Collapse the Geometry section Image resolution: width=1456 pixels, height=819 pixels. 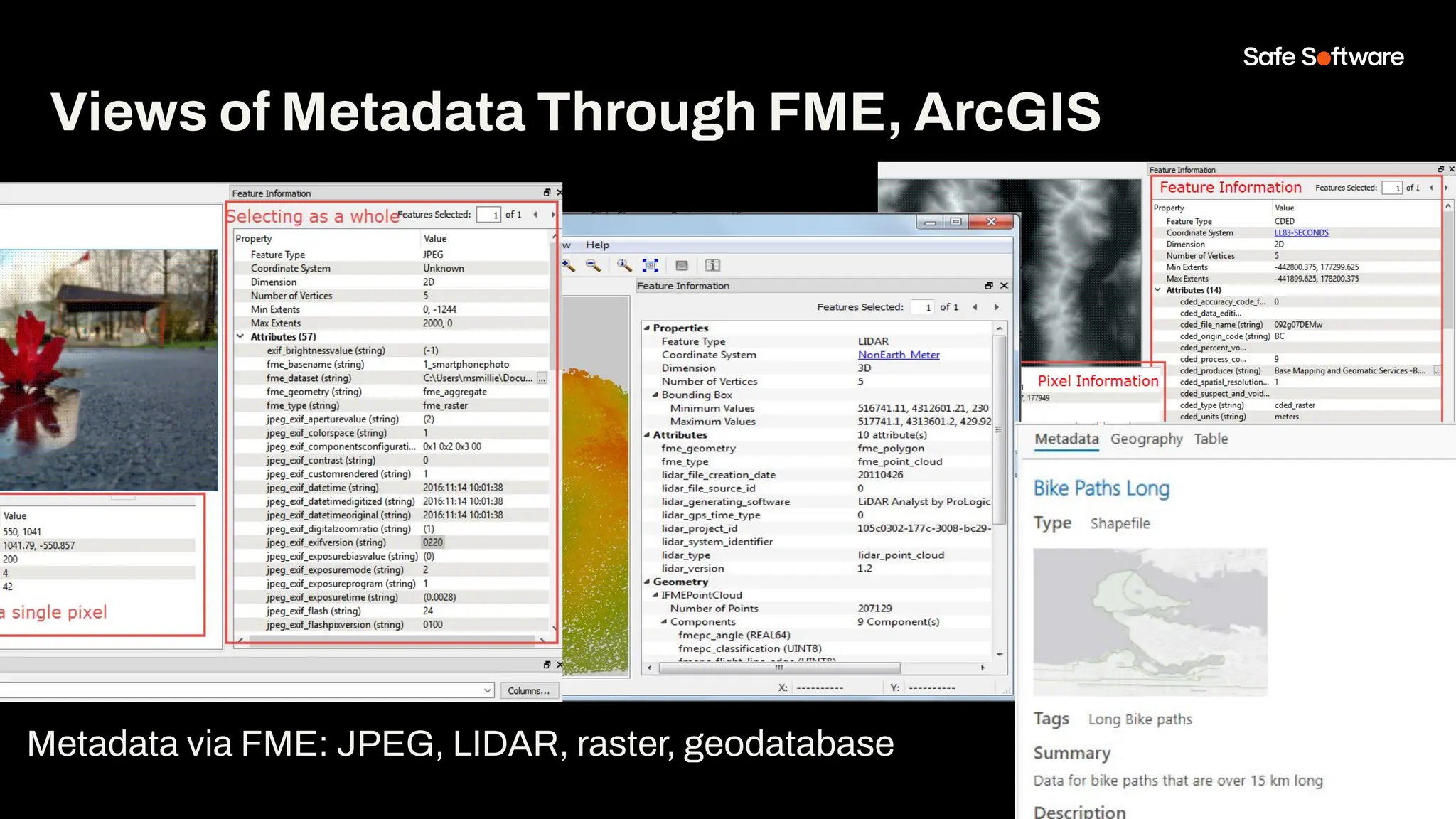click(x=647, y=582)
